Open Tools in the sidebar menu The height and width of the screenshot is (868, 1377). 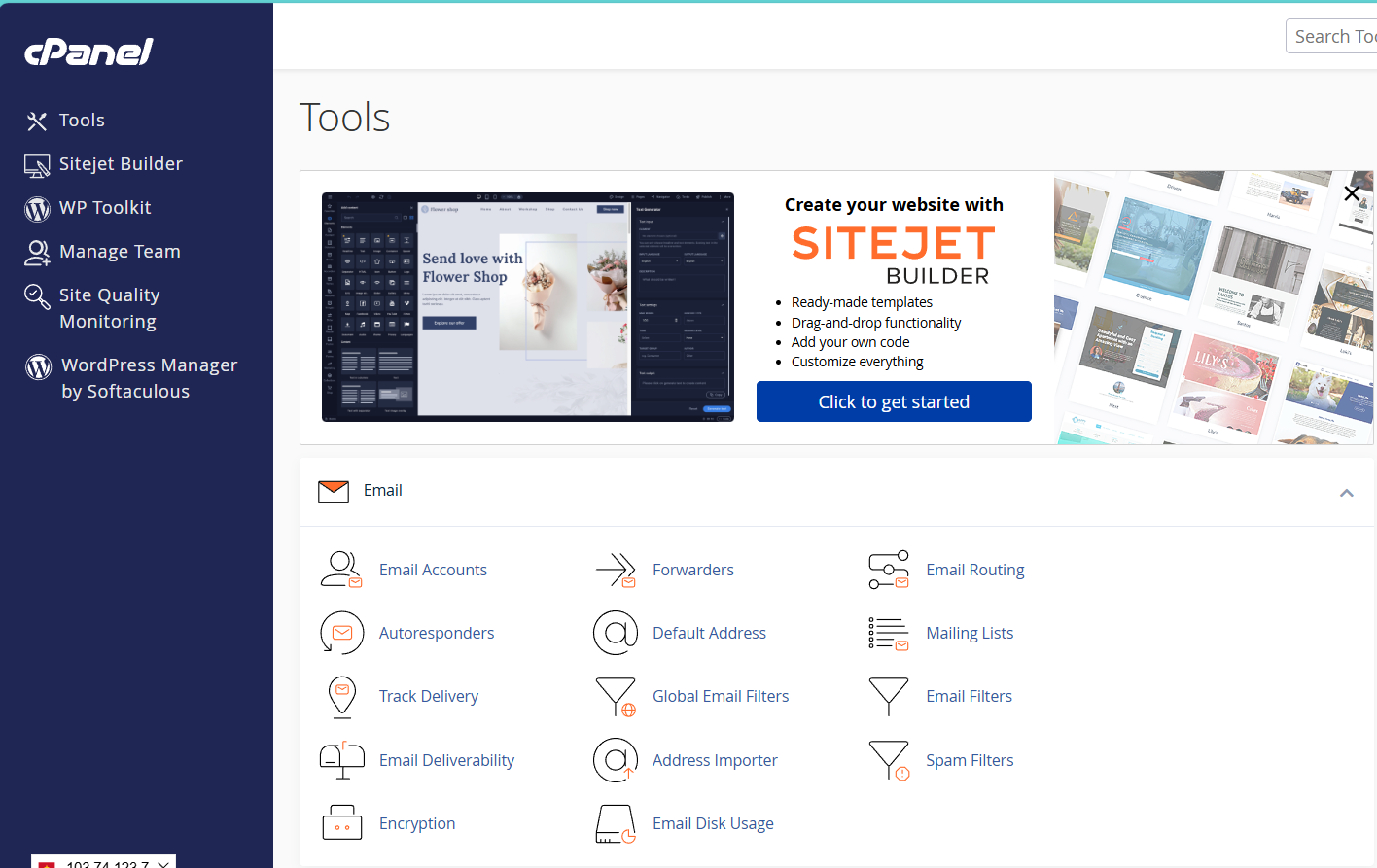pos(82,121)
